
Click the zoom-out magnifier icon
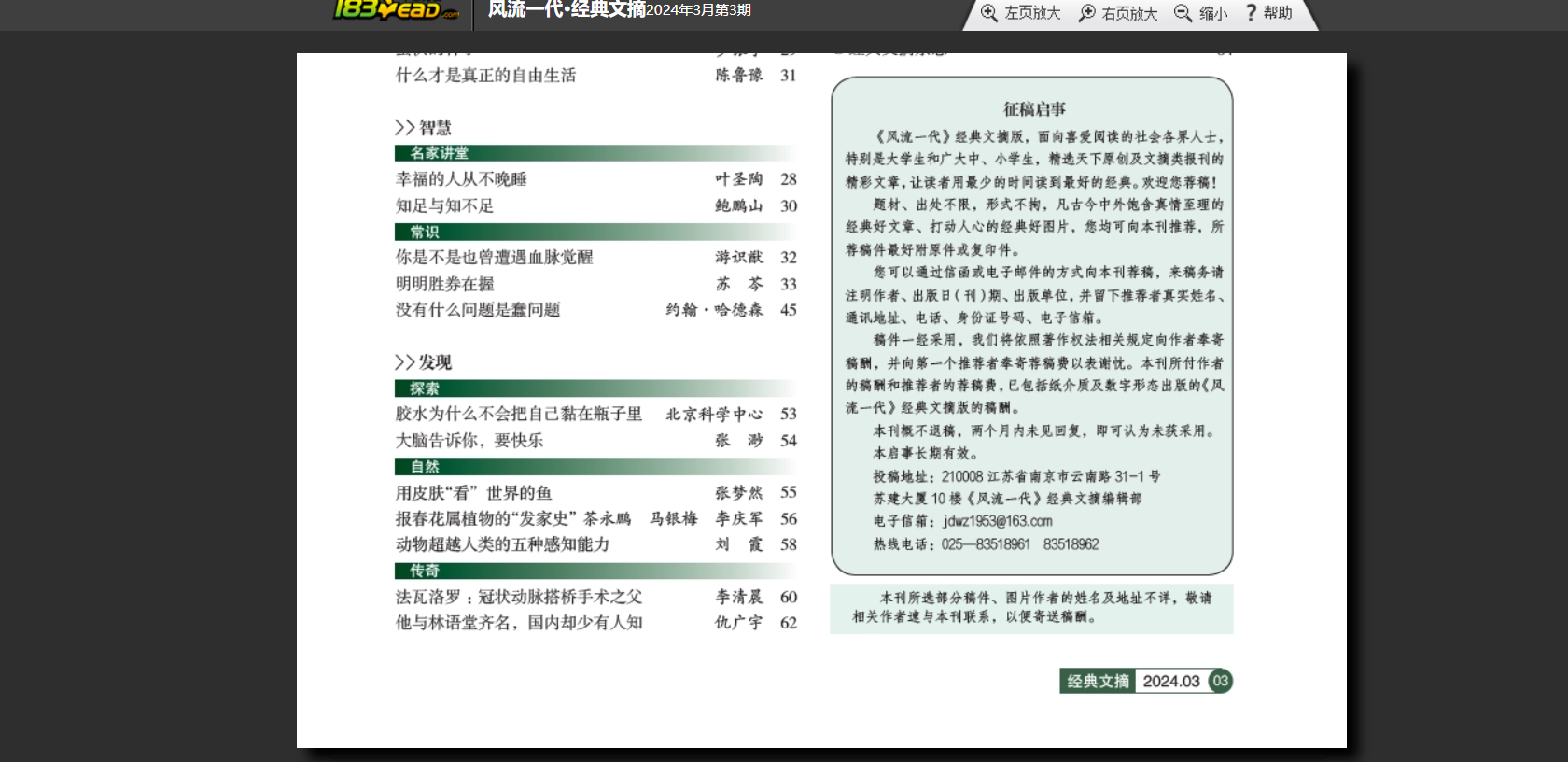click(1183, 13)
